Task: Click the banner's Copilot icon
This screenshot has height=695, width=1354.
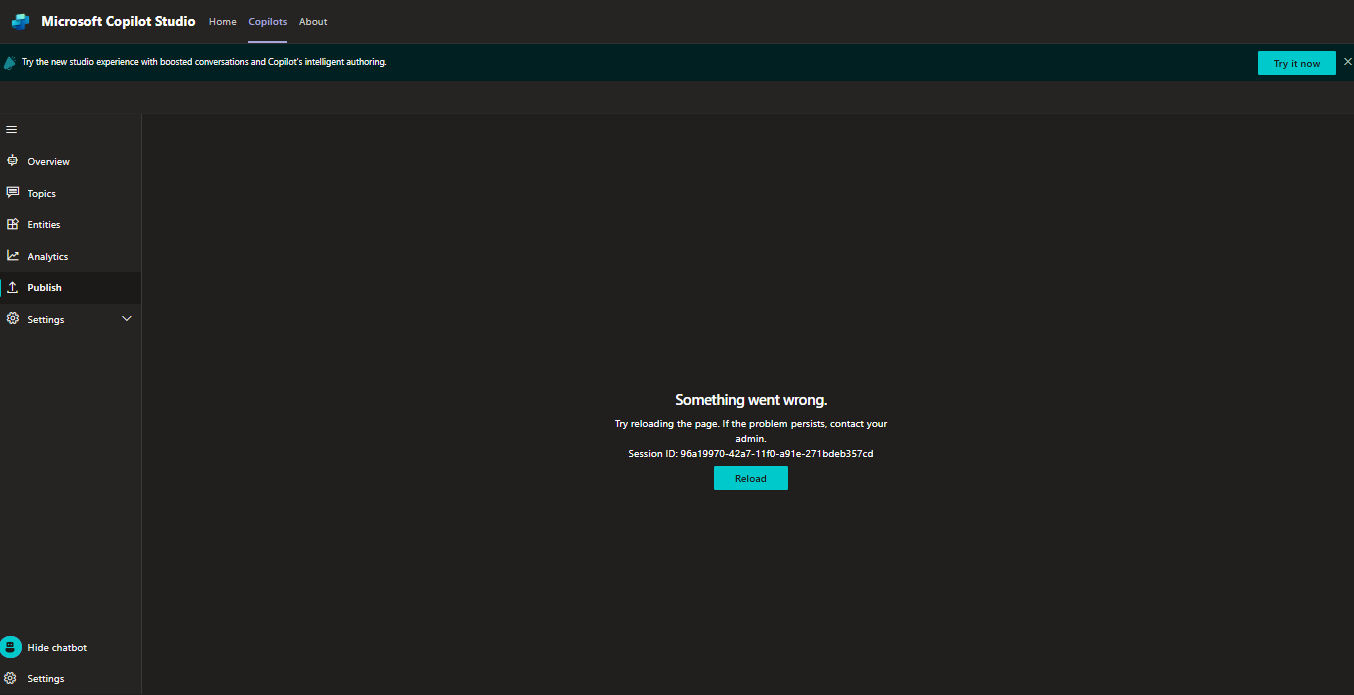Action: 10,62
